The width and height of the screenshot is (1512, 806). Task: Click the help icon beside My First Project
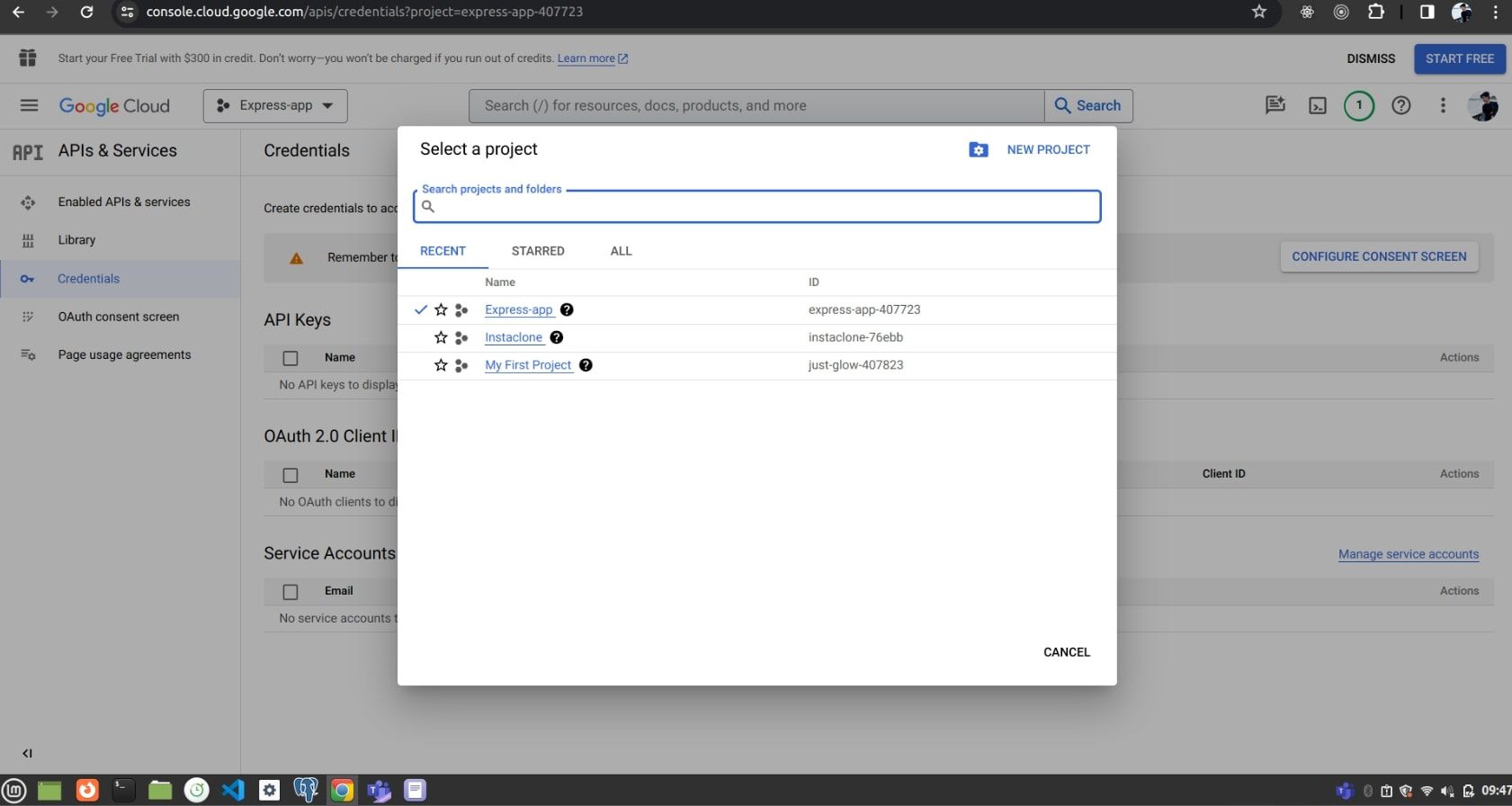click(x=586, y=365)
